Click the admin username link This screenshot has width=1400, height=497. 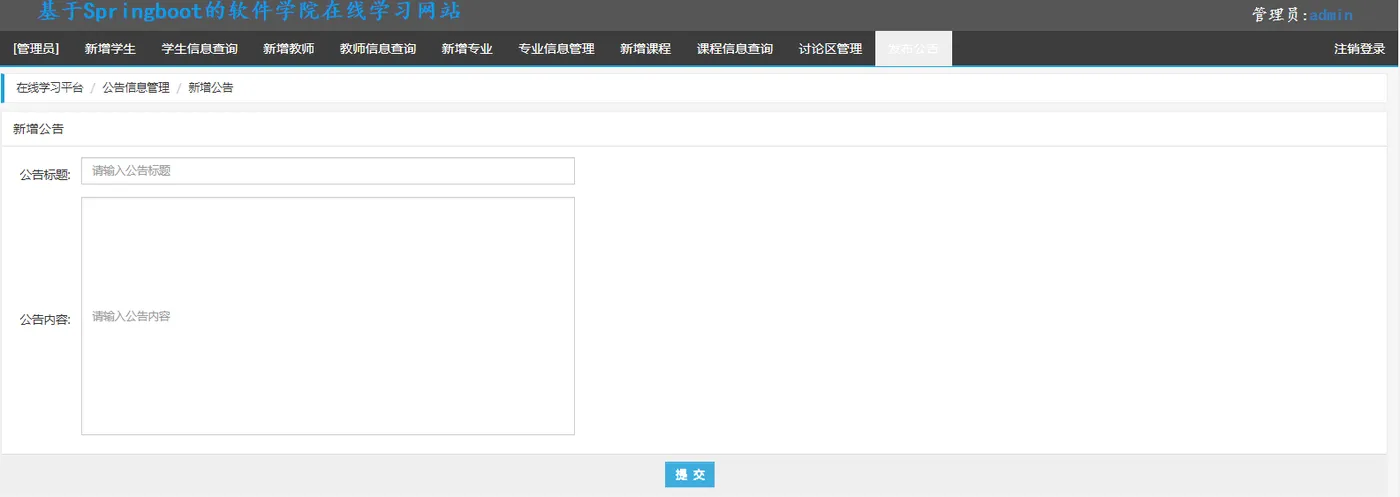tap(1331, 15)
